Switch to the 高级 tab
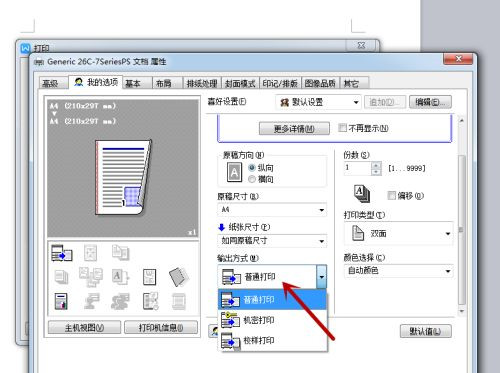 tap(53, 83)
